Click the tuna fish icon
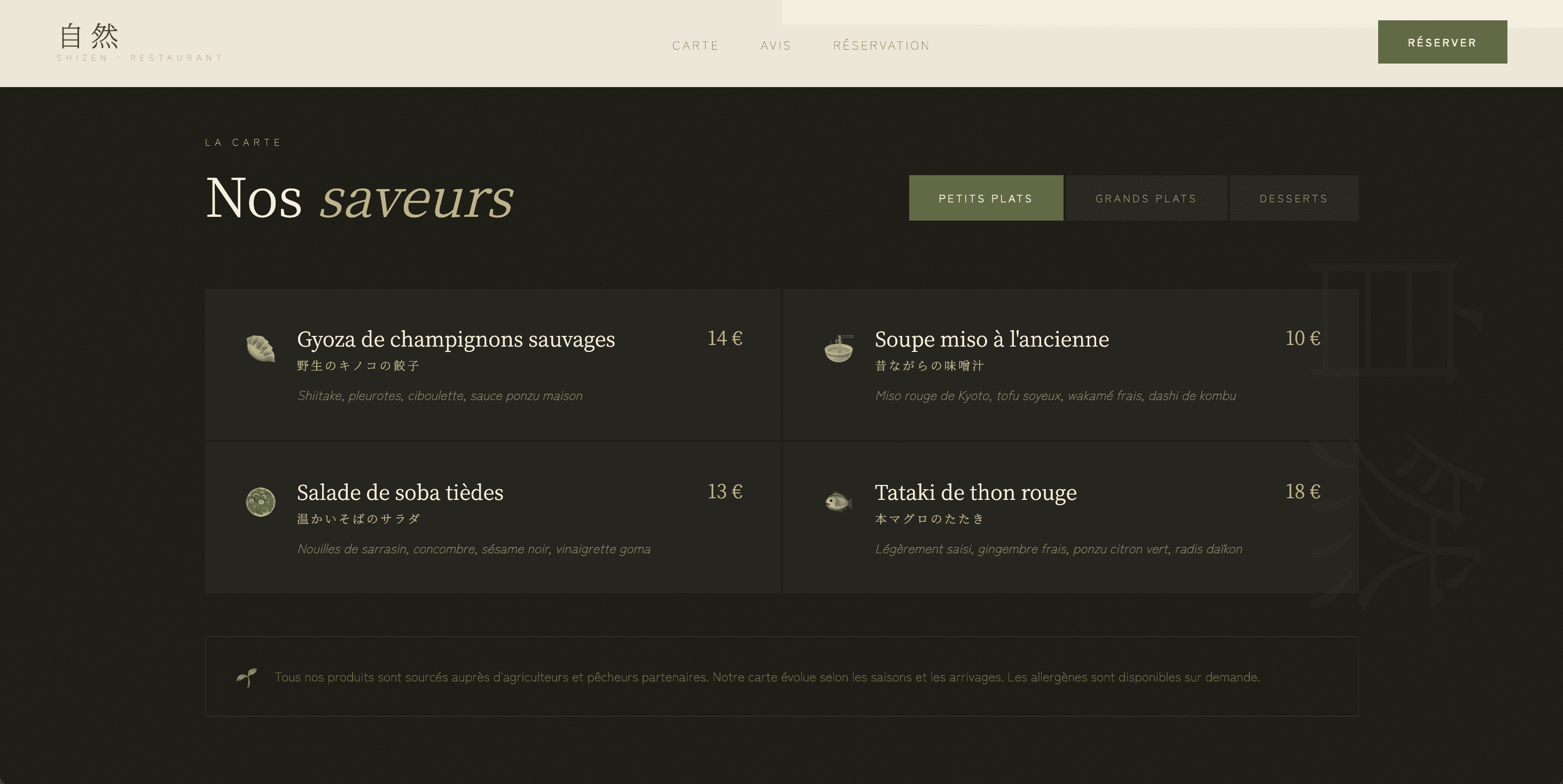Screen dimensions: 1563x784 pos(839,502)
